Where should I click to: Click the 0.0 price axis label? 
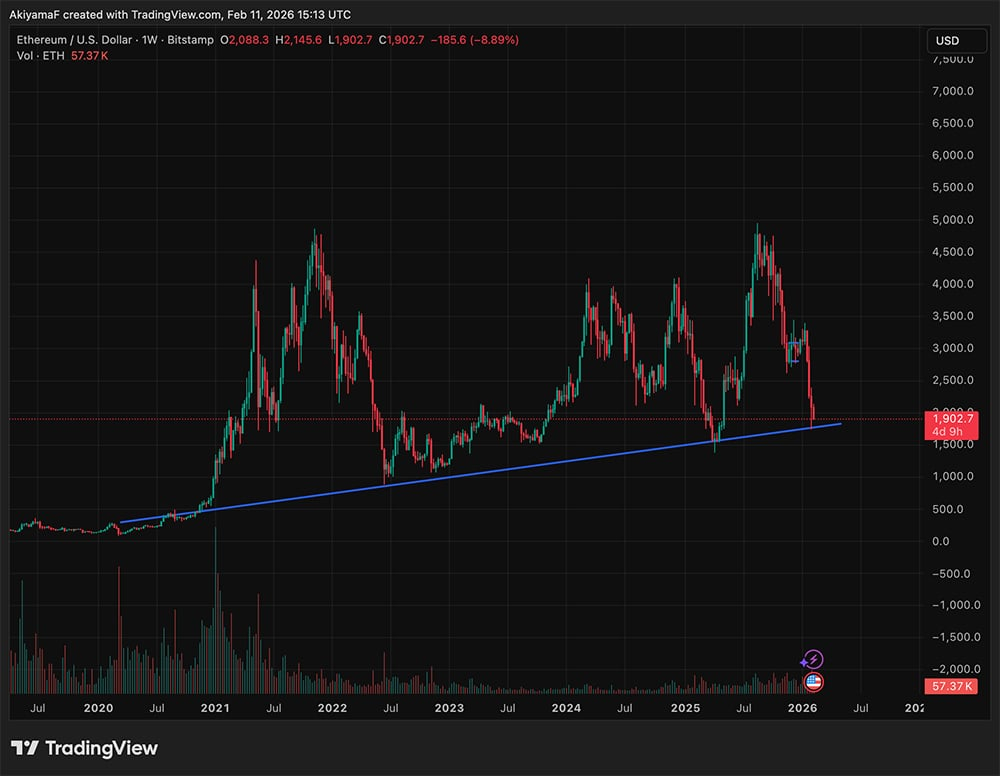click(940, 541)
